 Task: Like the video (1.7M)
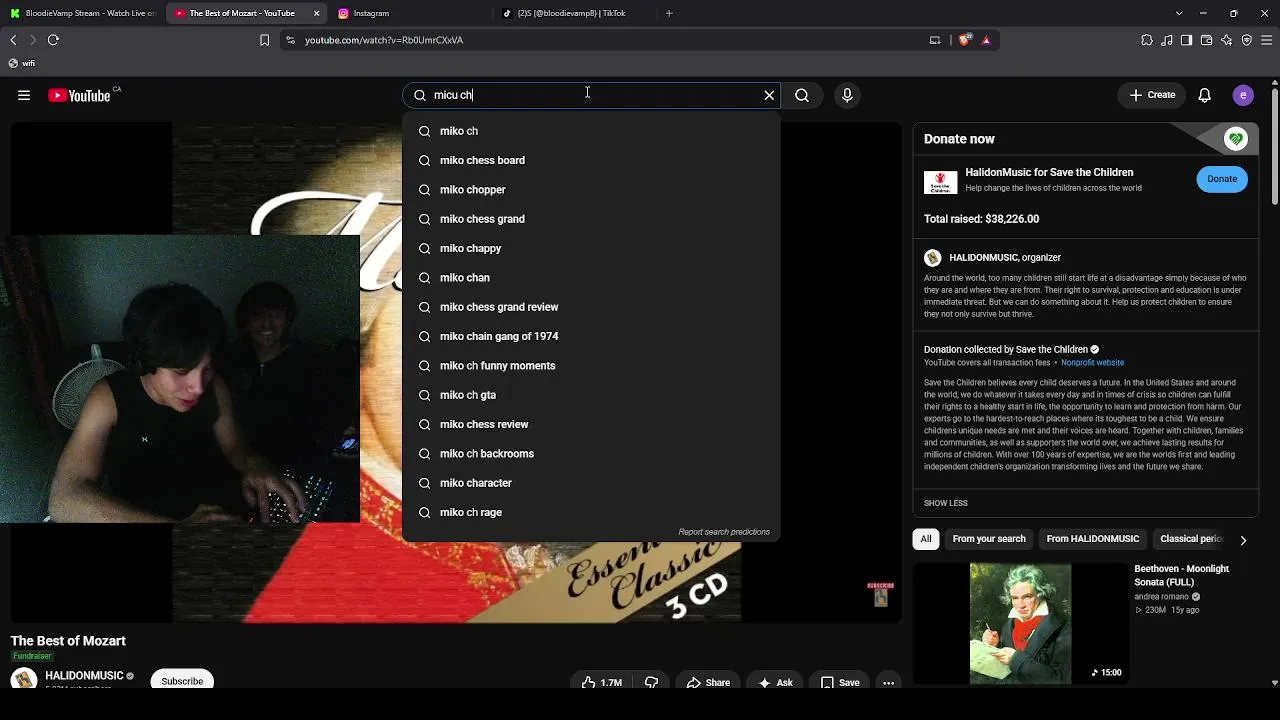[602, 683]
